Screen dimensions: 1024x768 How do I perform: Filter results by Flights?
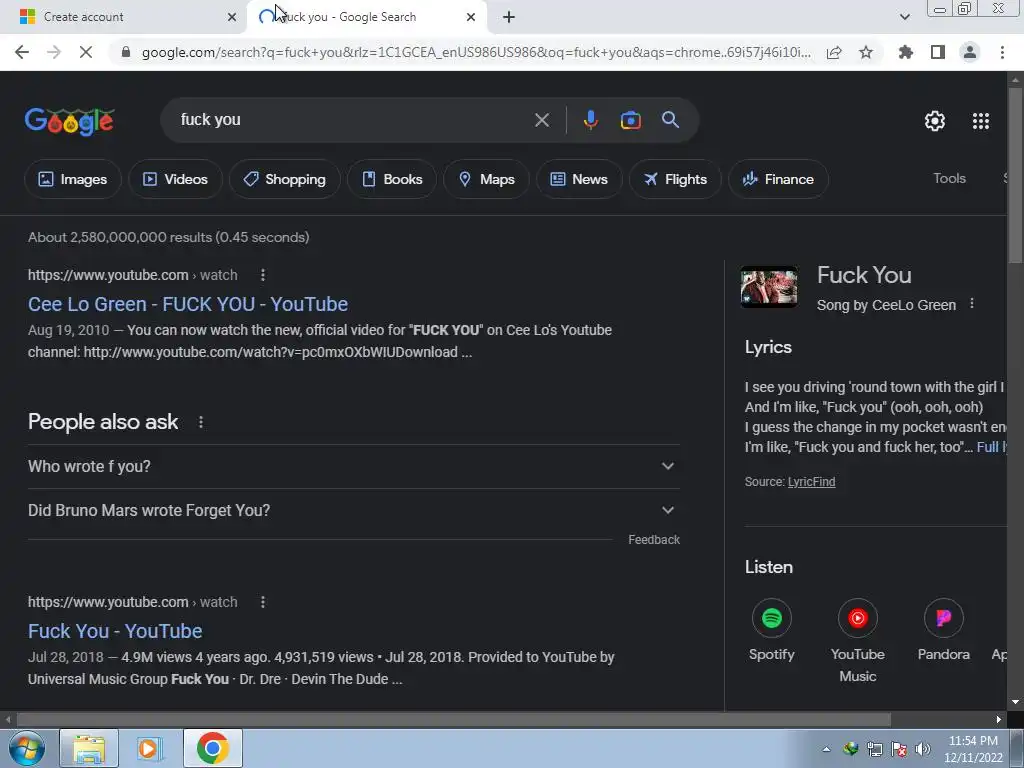pos(675,179)
